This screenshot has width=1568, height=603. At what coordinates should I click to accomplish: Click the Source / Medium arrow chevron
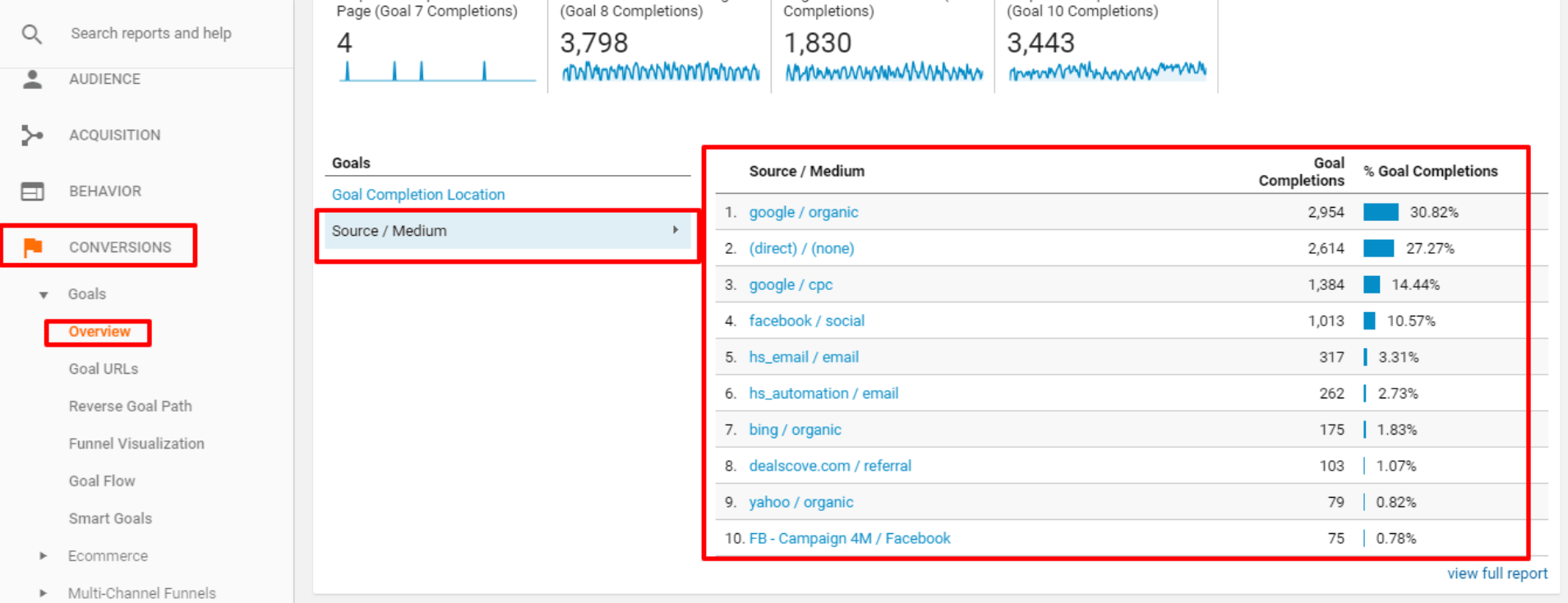pos(676,230)
